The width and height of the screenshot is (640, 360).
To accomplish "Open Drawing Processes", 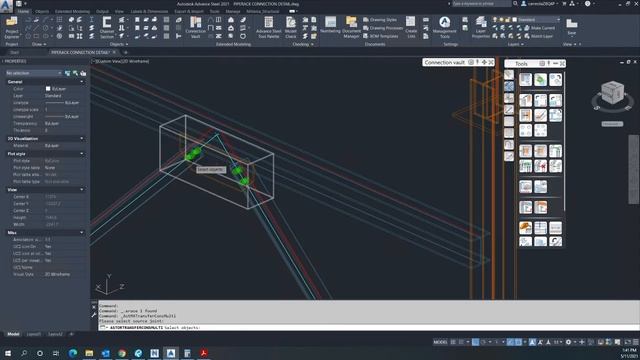I will (x=382, y=28).
